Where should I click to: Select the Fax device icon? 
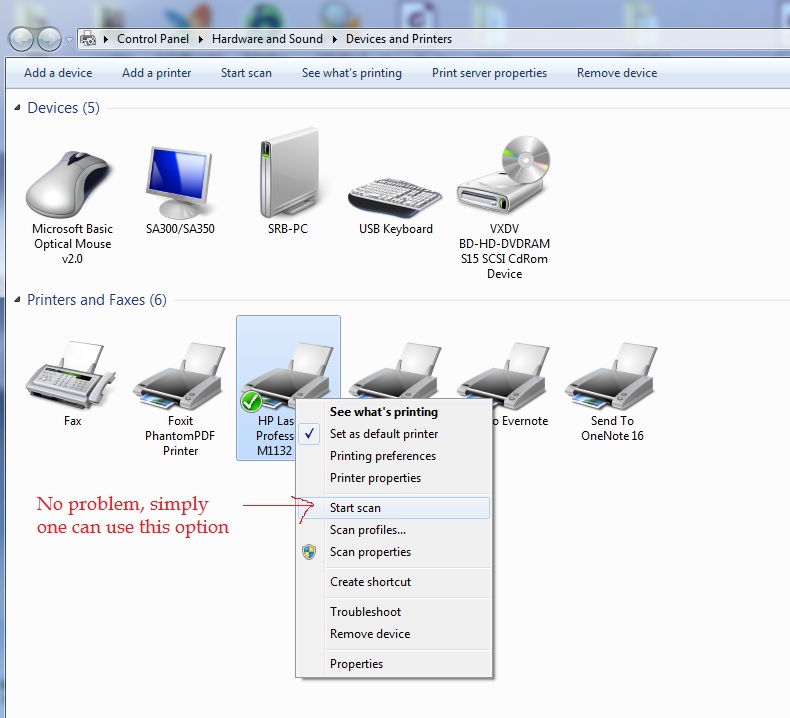click(x=71, y=375)
